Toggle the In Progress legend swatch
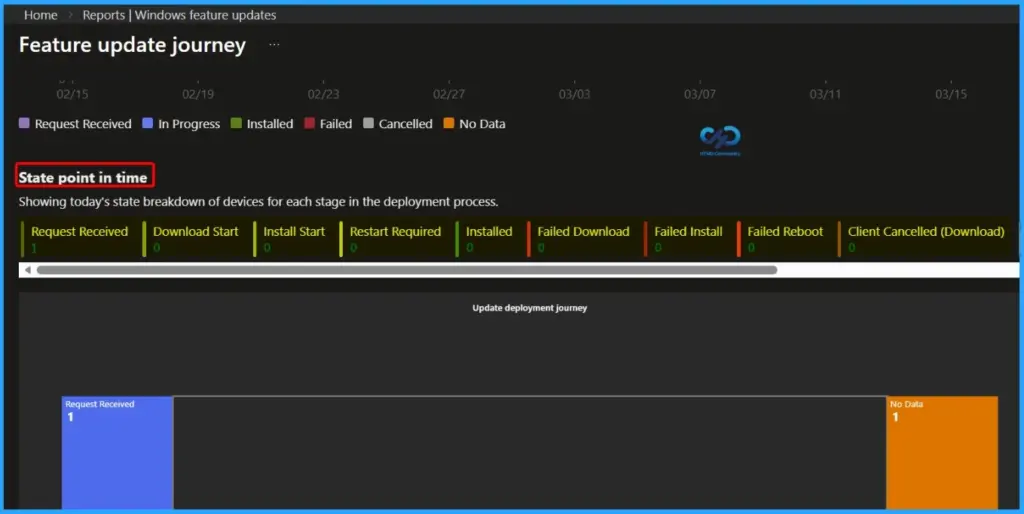This screenshot has height=514, width=1024. (148, 123)
